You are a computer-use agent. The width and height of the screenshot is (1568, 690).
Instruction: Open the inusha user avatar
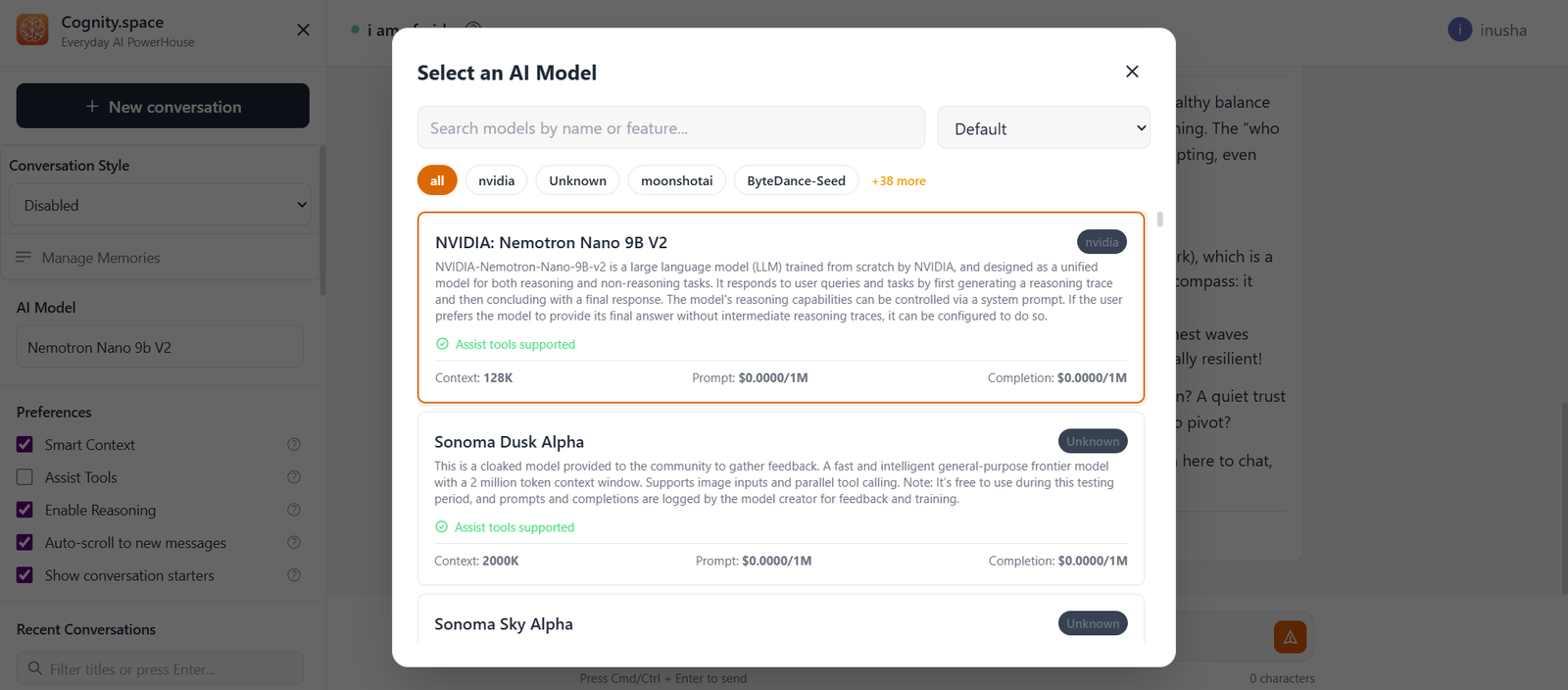coord(1460,30)
